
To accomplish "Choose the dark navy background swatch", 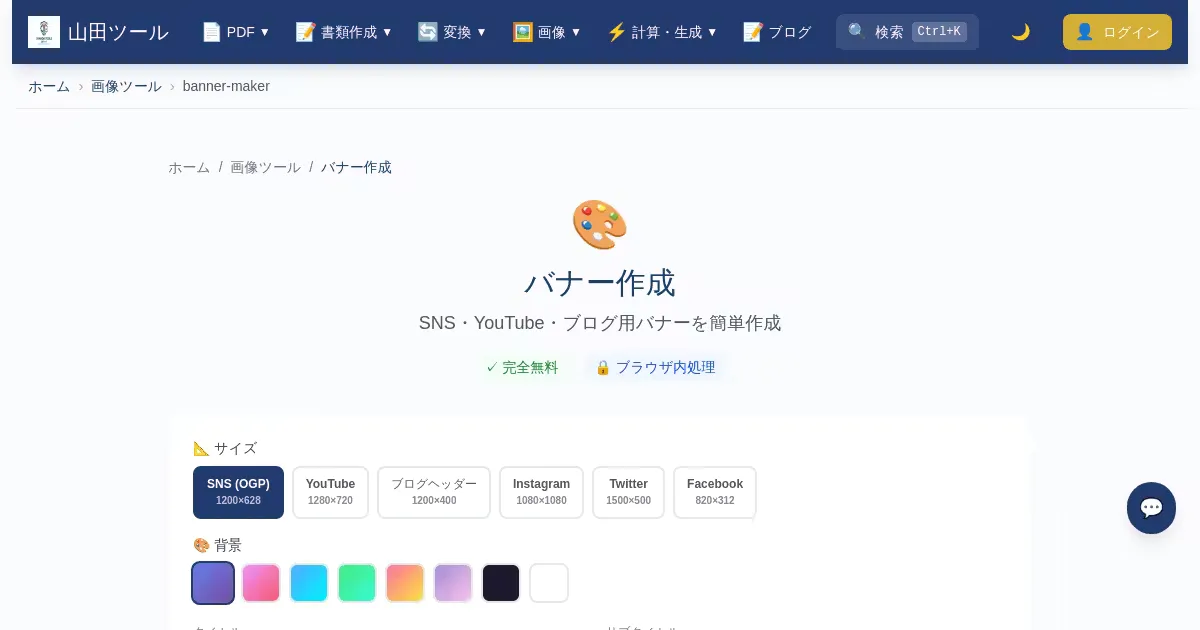I will 501,583.
